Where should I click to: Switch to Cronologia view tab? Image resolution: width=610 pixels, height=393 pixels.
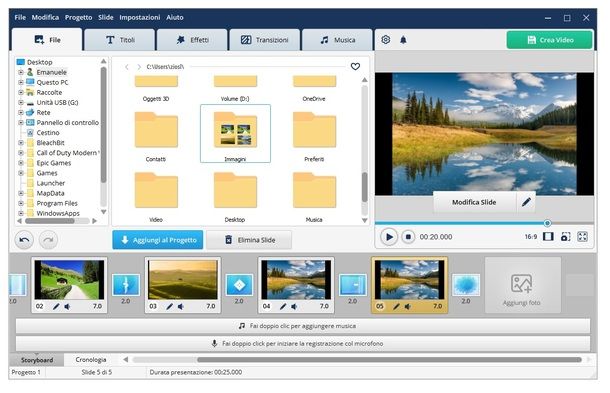tap(91, 360)
